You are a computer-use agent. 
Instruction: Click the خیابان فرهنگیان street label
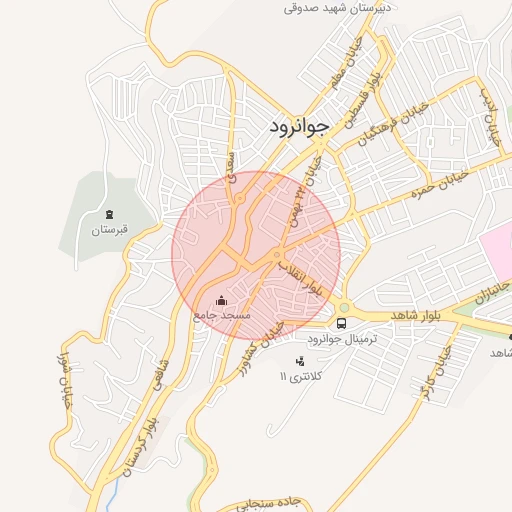tap(393, 124)
